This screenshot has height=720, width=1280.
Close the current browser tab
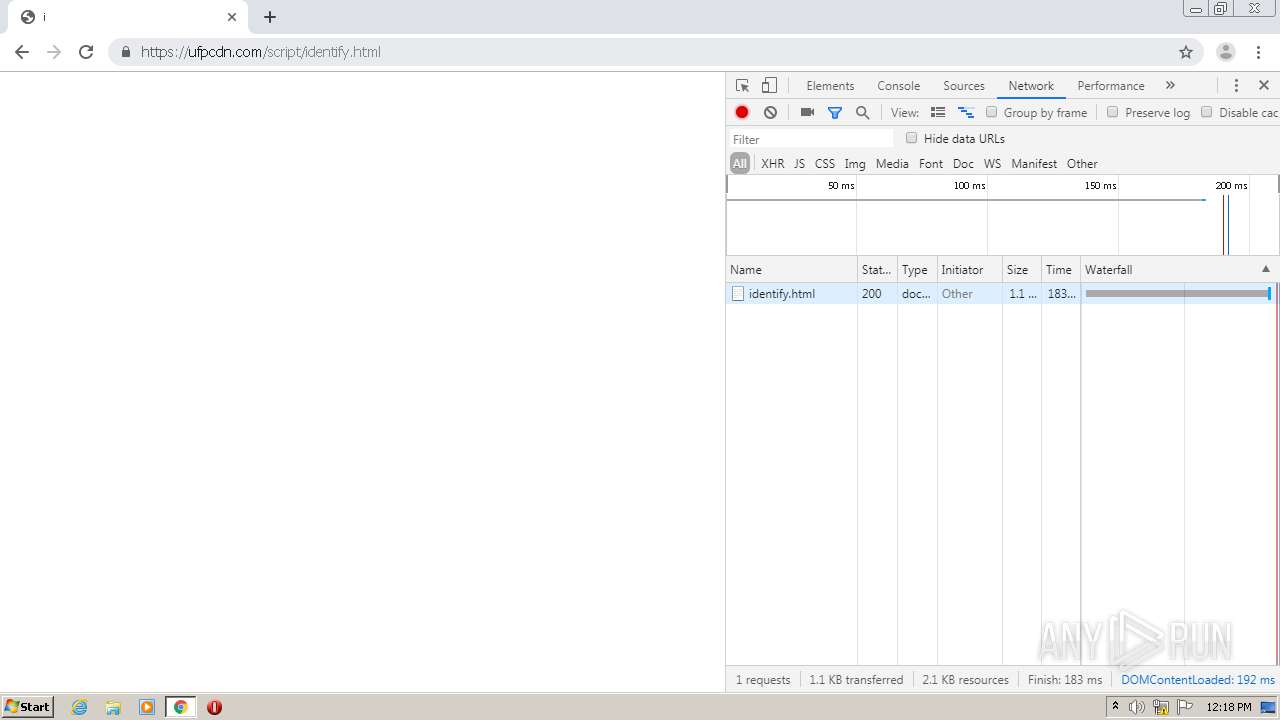pos(232,17)
